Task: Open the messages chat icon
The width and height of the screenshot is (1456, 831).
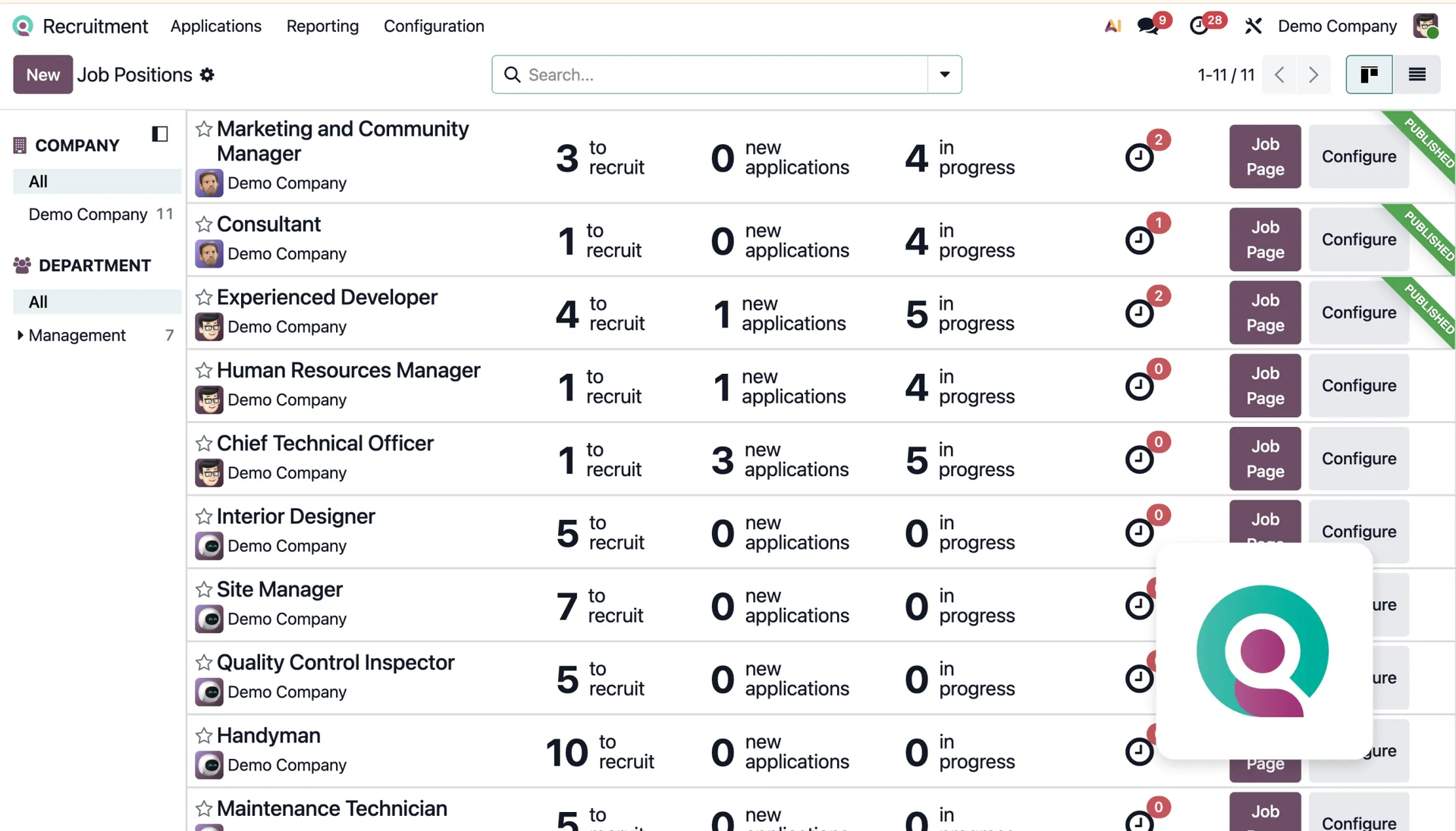Action: click(x=1148, y=27)
